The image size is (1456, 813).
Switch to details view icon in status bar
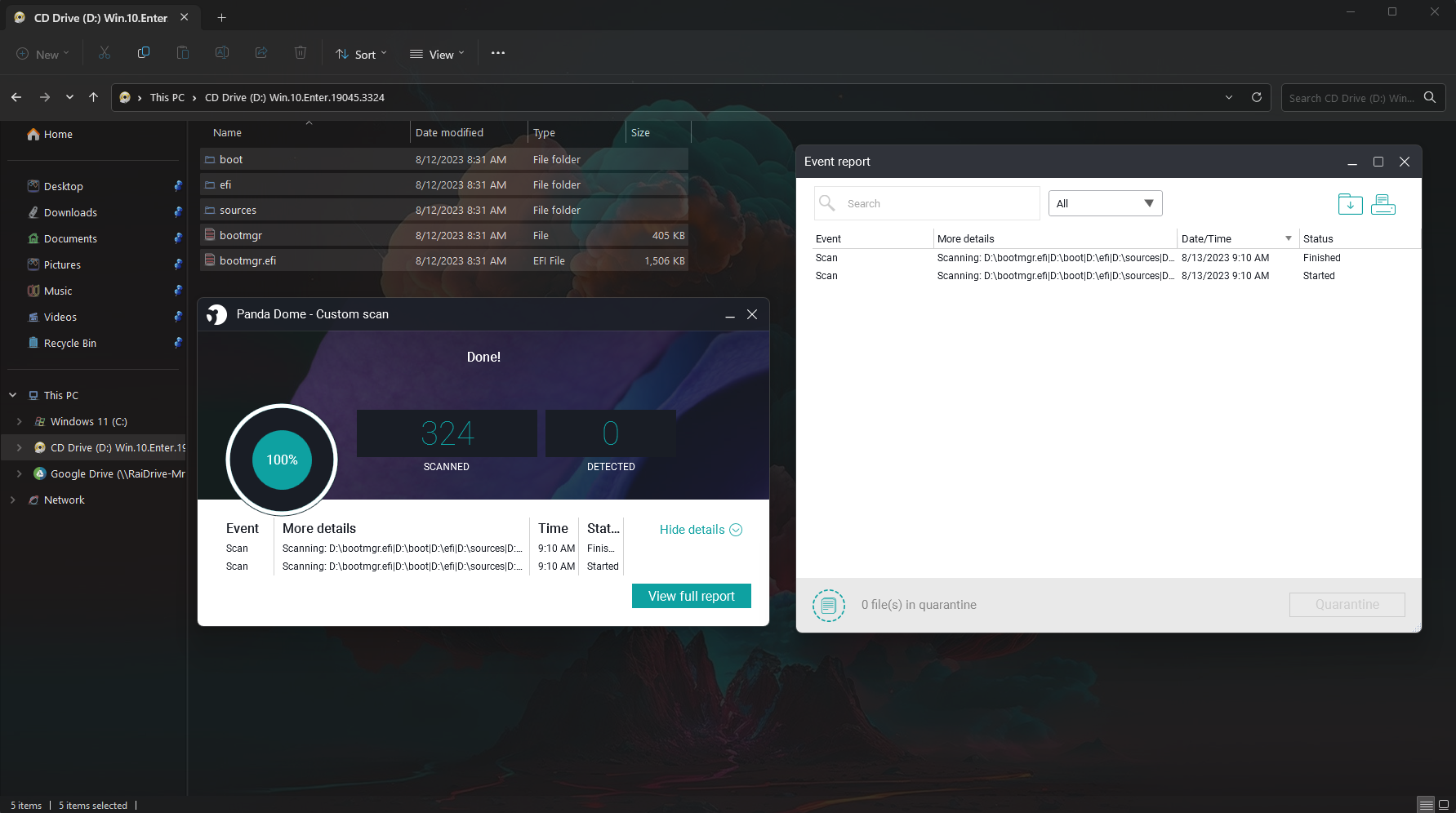(1426, 805)
